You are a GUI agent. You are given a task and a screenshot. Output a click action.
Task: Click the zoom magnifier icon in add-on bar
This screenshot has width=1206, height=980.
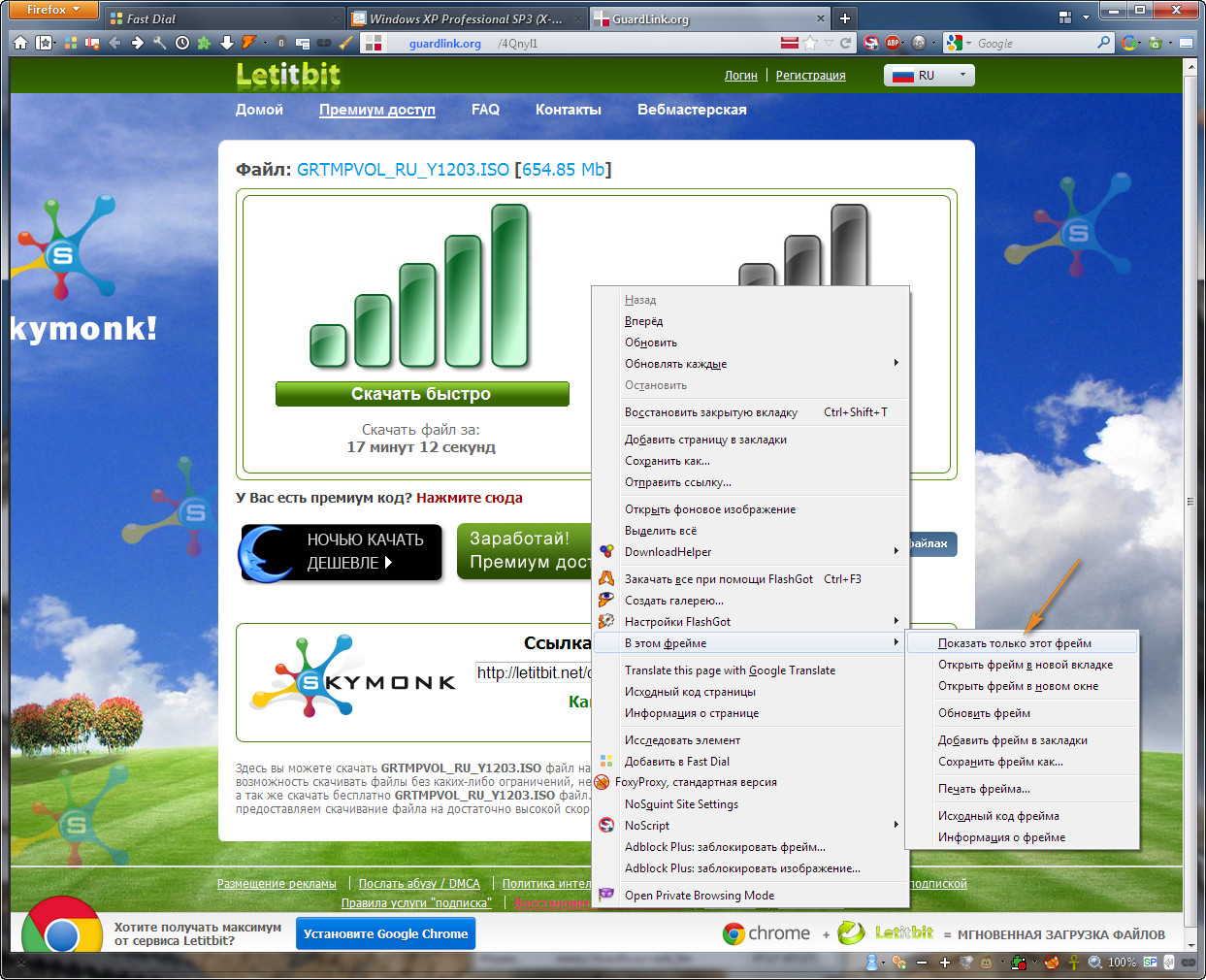[x=1095, y=963]
